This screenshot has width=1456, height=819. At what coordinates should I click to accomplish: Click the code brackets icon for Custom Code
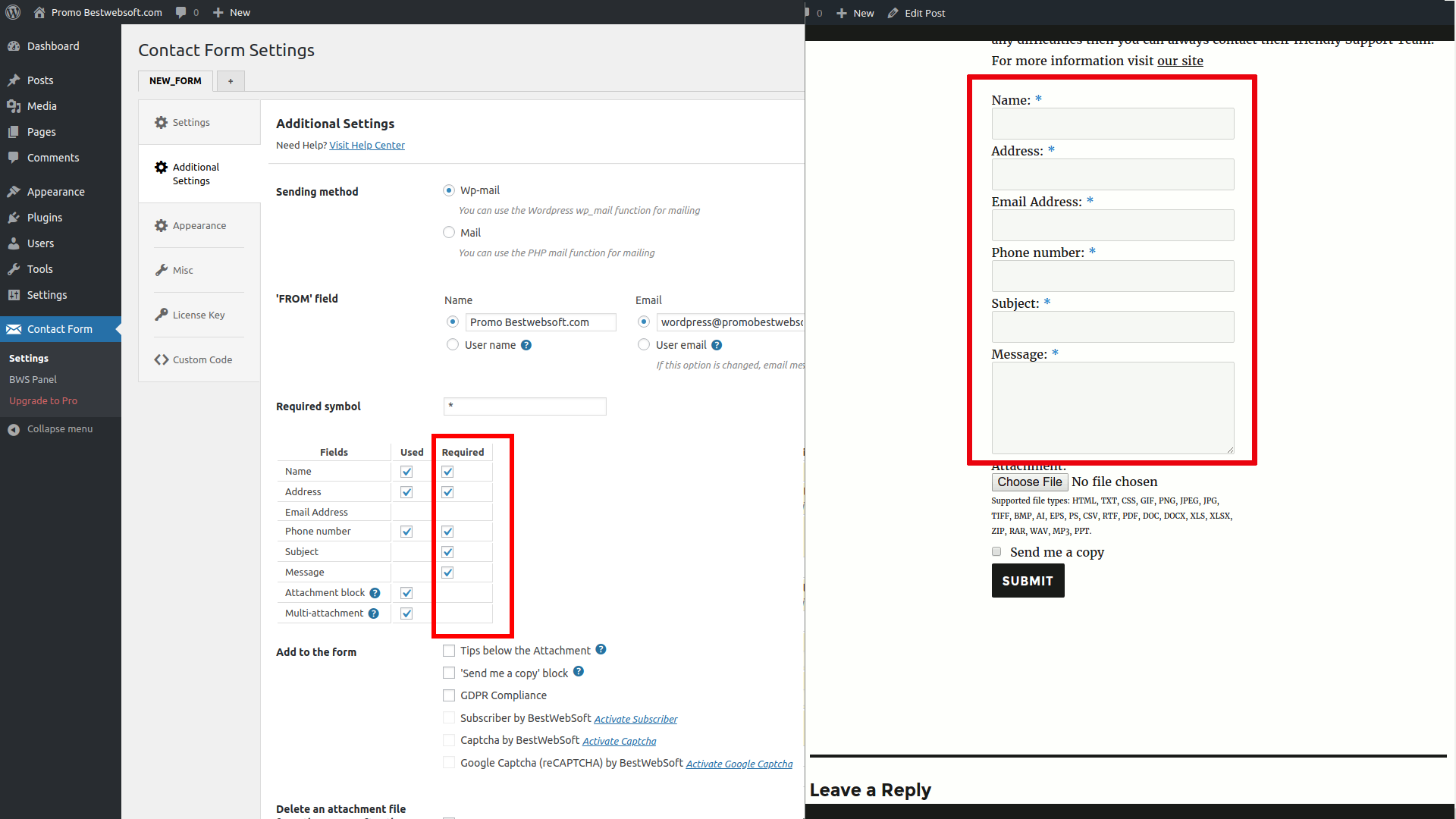pyautogui.click(x=161, y=359)
